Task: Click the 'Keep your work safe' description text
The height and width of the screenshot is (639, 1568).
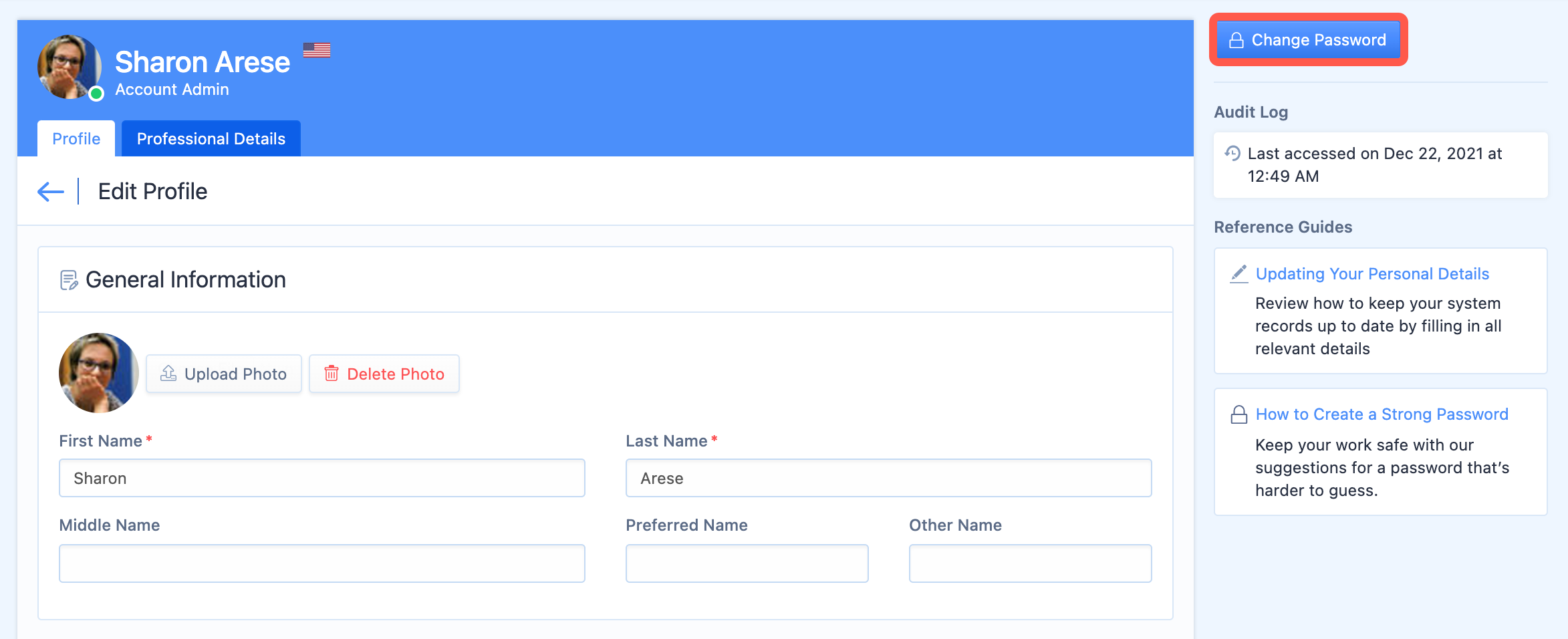Action: click(x=1382, y=468)
